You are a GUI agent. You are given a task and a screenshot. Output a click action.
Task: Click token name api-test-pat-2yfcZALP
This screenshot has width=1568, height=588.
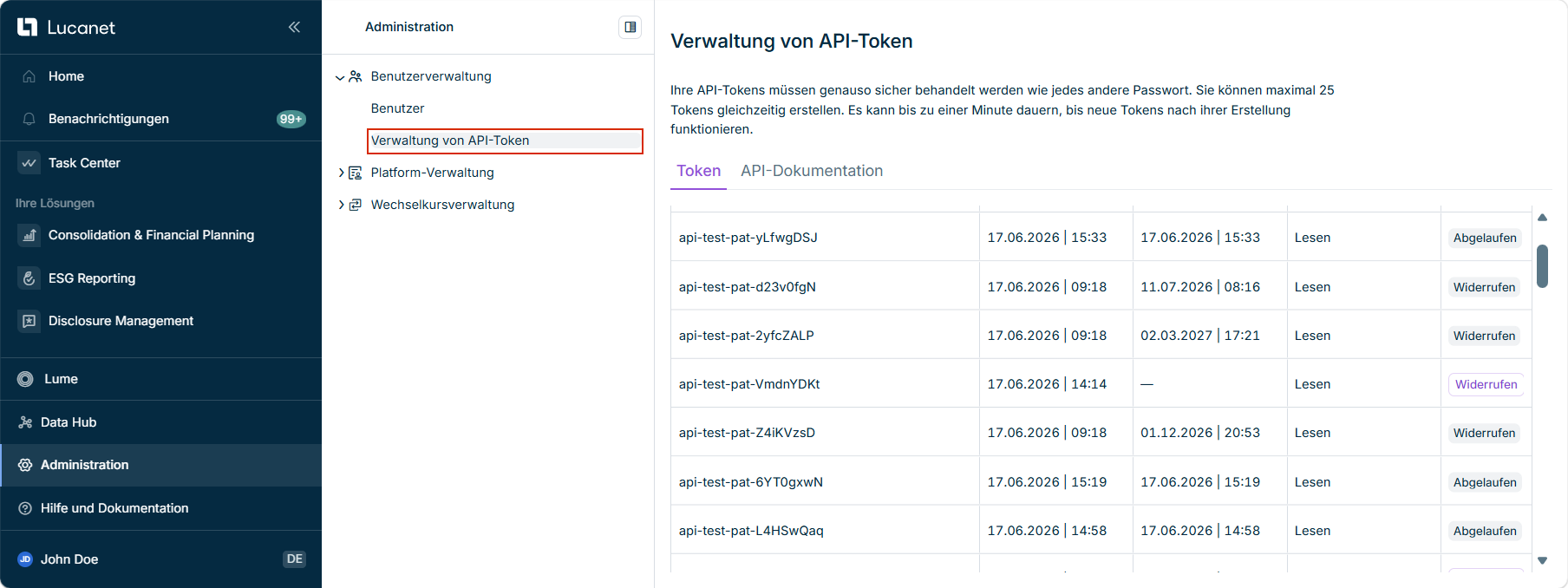746,336
